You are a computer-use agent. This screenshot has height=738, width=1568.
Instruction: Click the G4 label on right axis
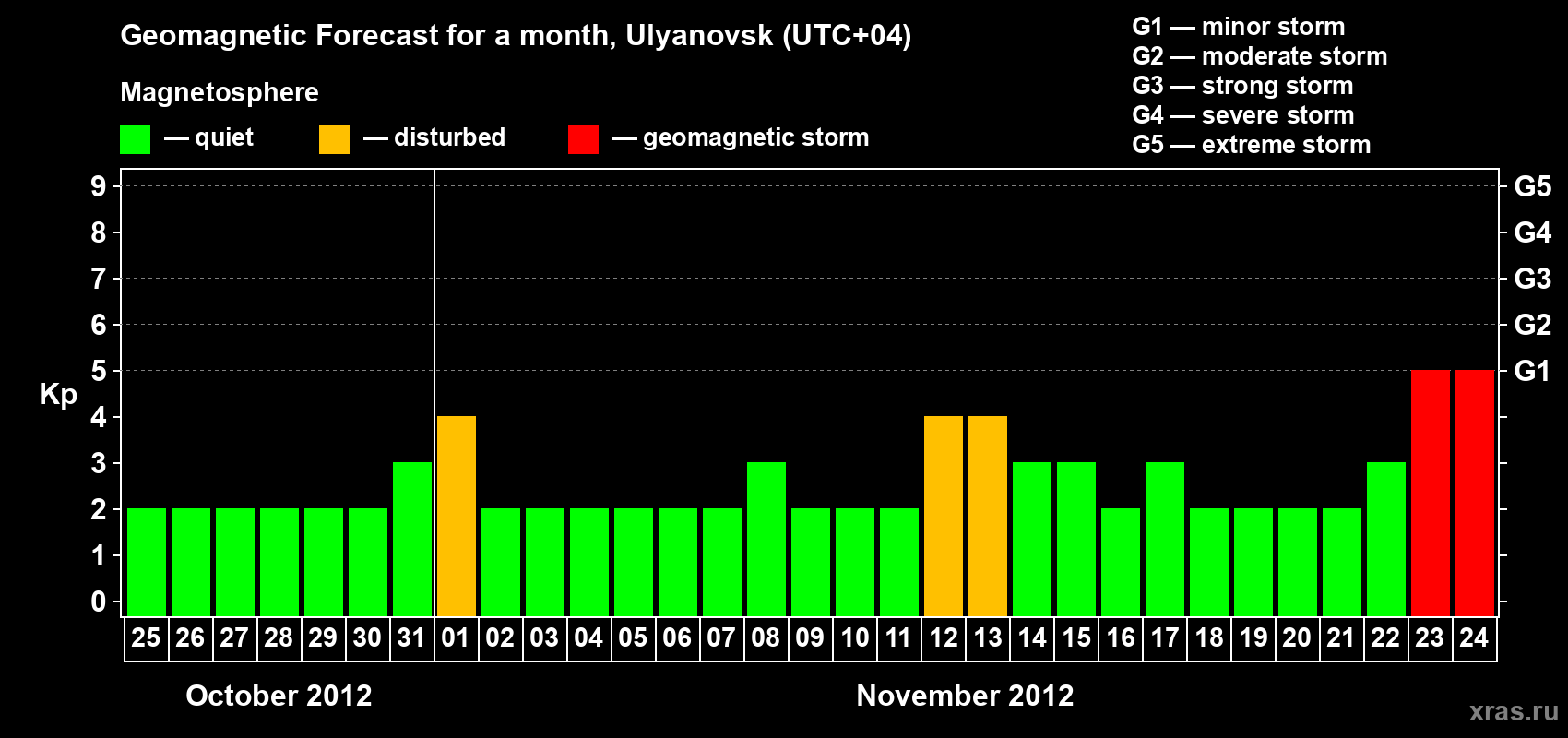click(x=1533, y=232)
